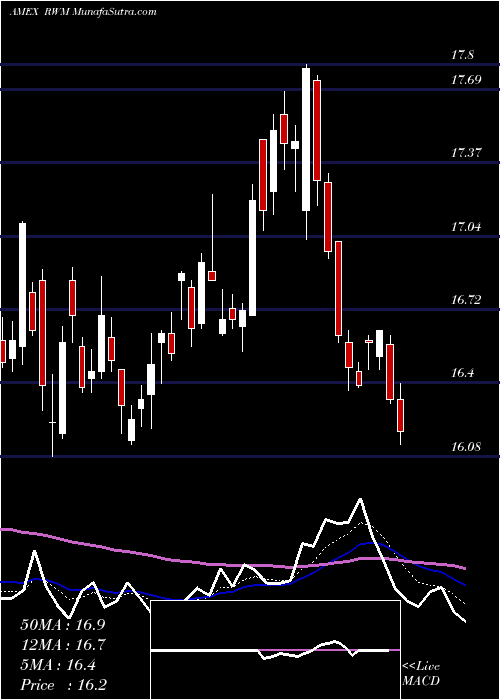Select the 17.37 price level label
Image resolution: width=500 pixels, height=700 pixels.
[466, 153]
